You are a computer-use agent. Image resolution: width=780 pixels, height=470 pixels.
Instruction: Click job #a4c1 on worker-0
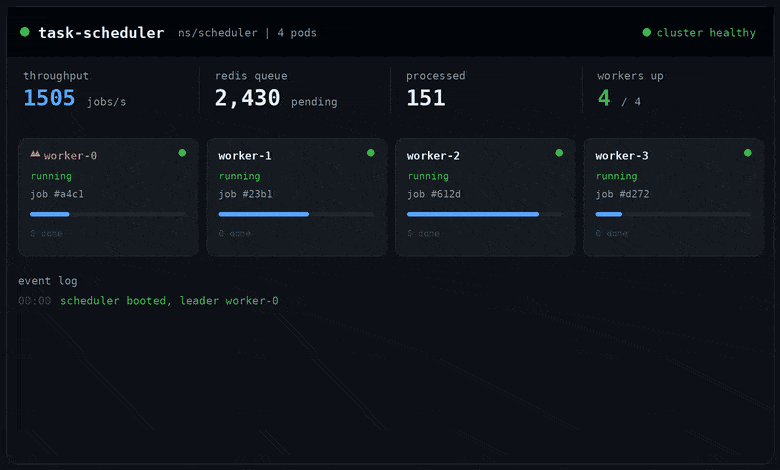tap(57, 194)
